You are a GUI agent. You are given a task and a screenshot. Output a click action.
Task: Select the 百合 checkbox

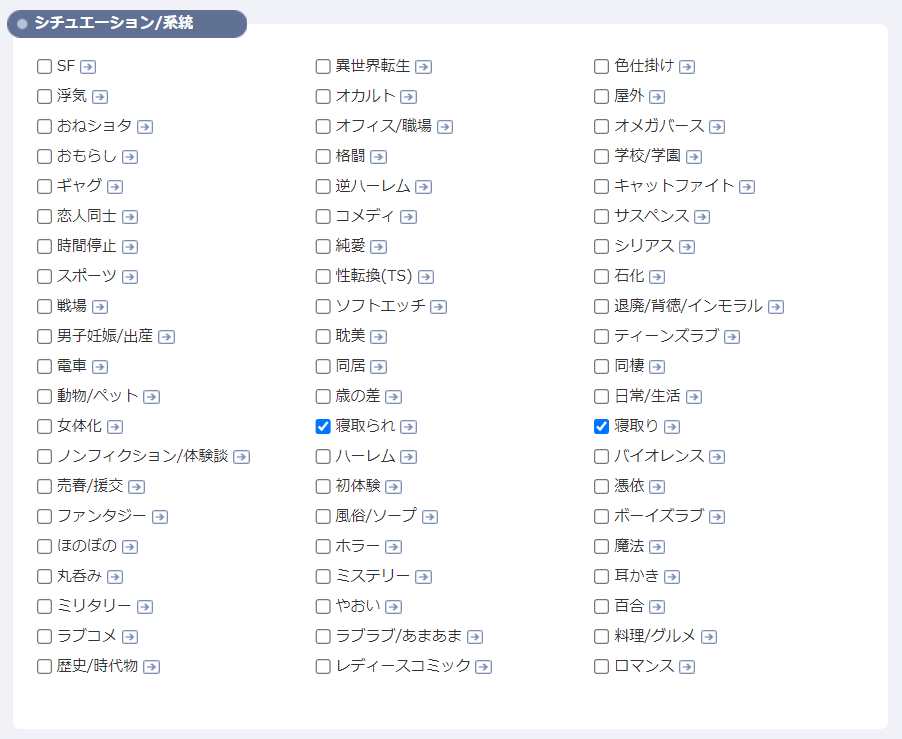pyautogui.click(x=601, y=606)
